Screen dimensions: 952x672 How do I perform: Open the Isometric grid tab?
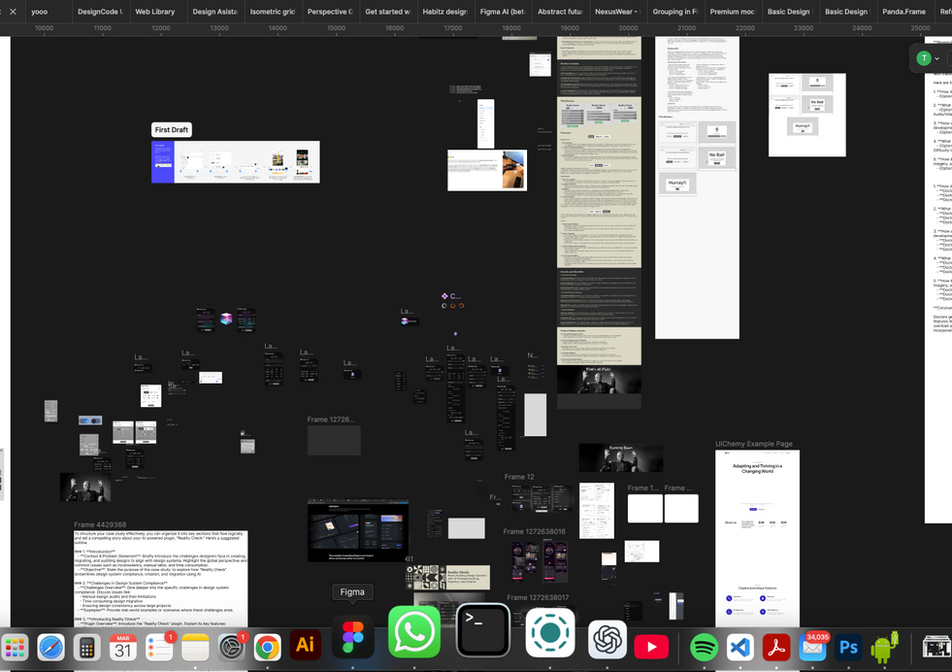click(x=273, y=12)
